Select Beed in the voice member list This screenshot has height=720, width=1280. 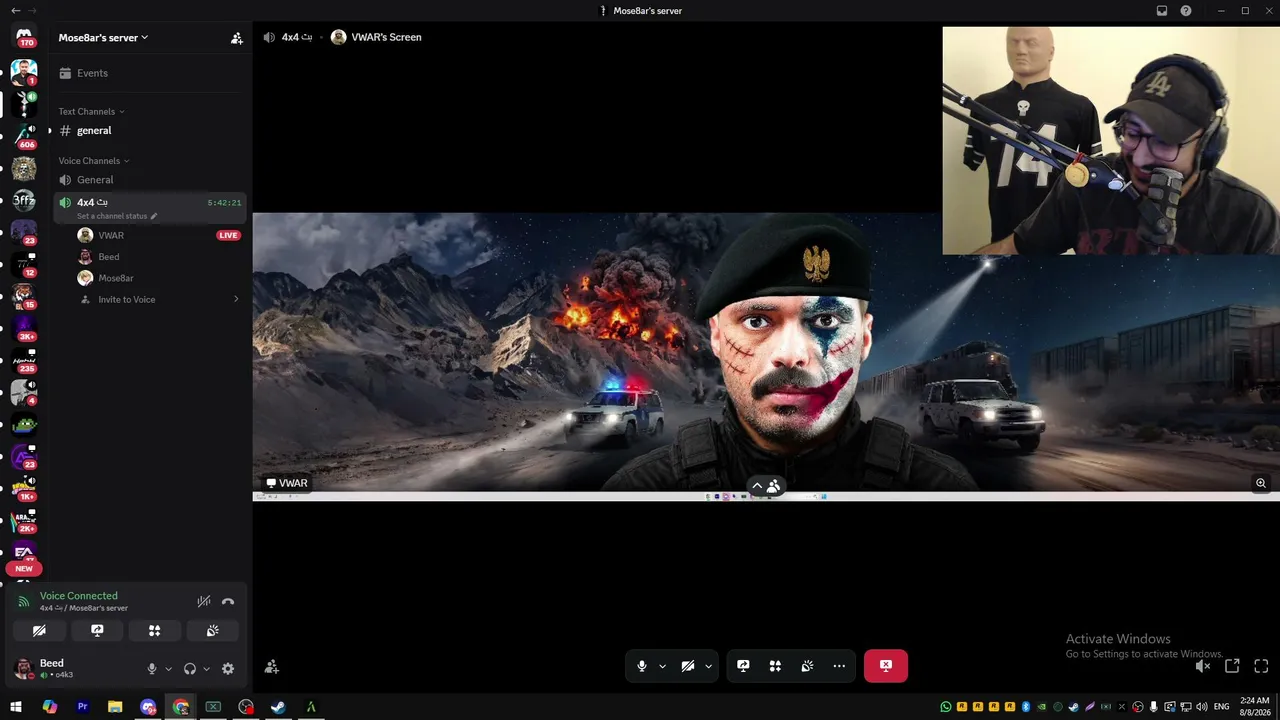point(160,257)
